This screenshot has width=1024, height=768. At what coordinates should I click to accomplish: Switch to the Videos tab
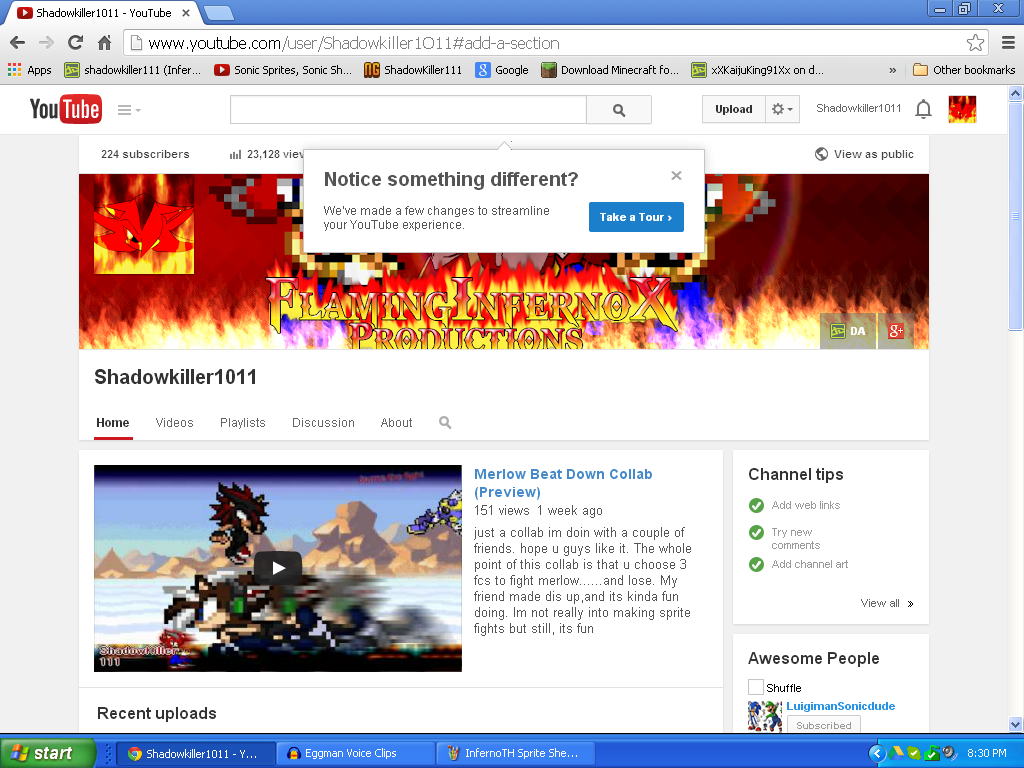(174, 423)
